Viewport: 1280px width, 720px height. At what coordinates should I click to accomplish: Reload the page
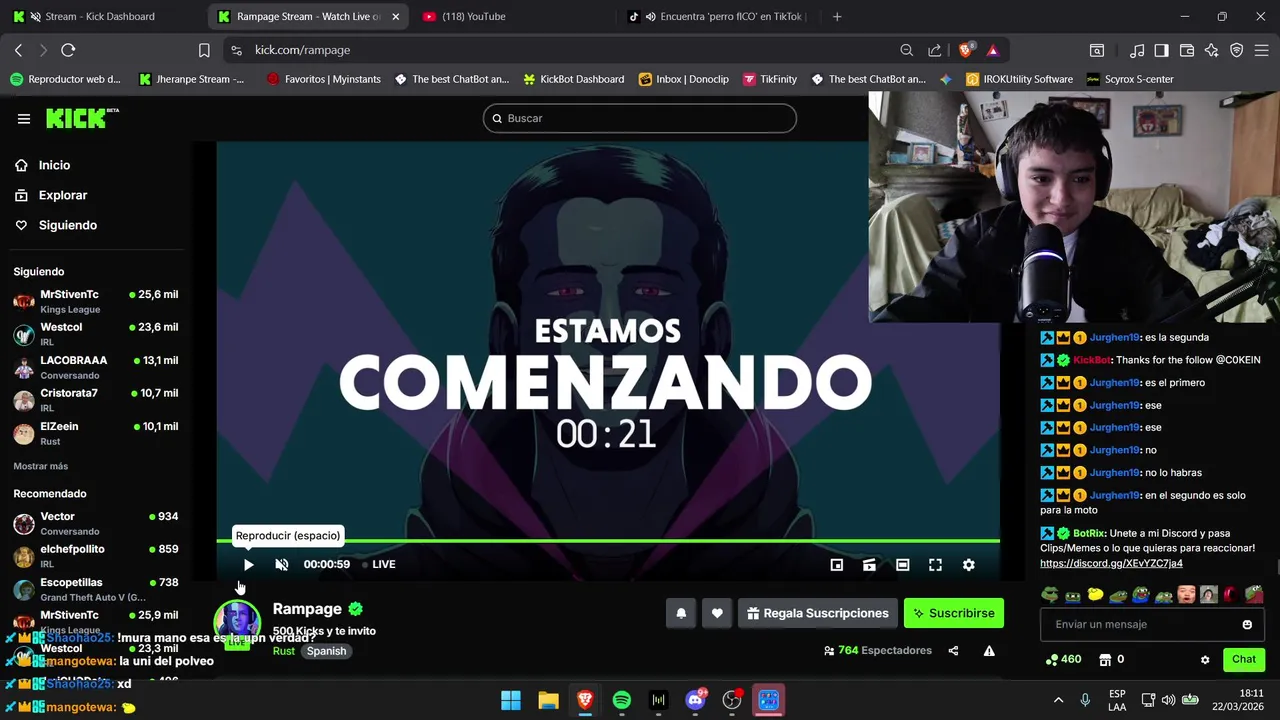coord(68,50)
